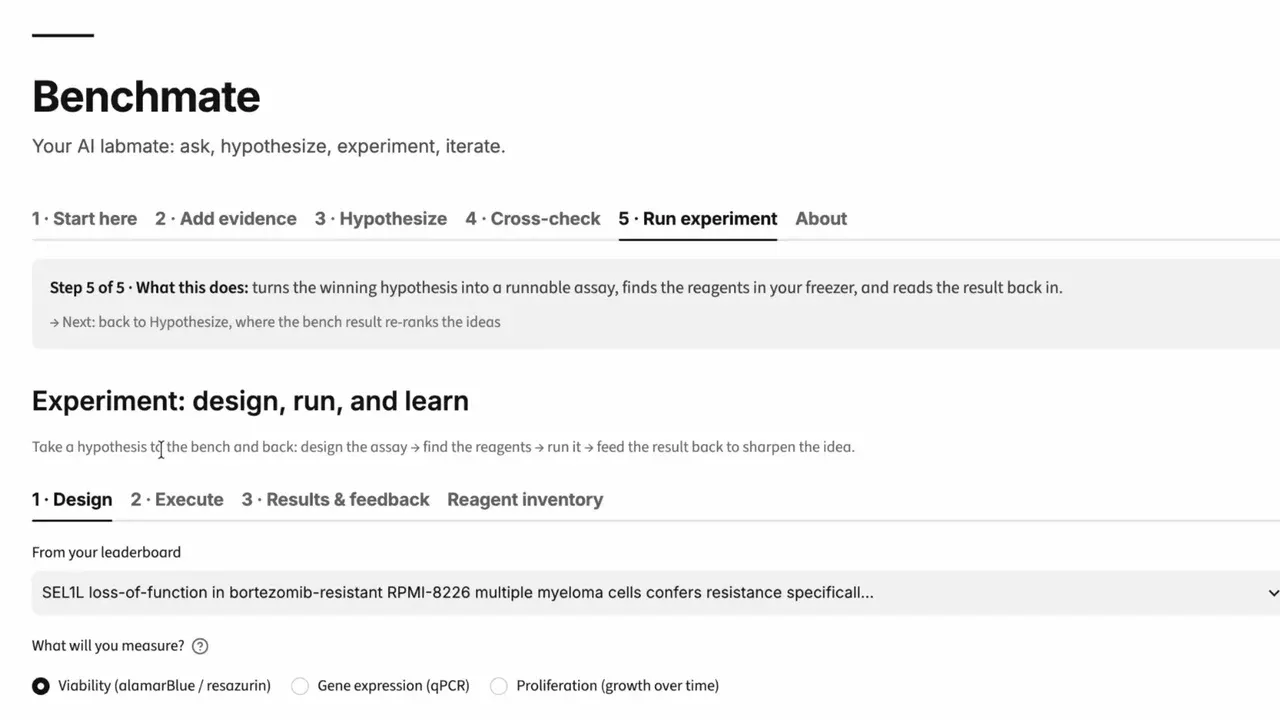Viewport: 1280px width, 720px height.
Task: Go to '1 · Start here' tab
Action: point(84,219)
